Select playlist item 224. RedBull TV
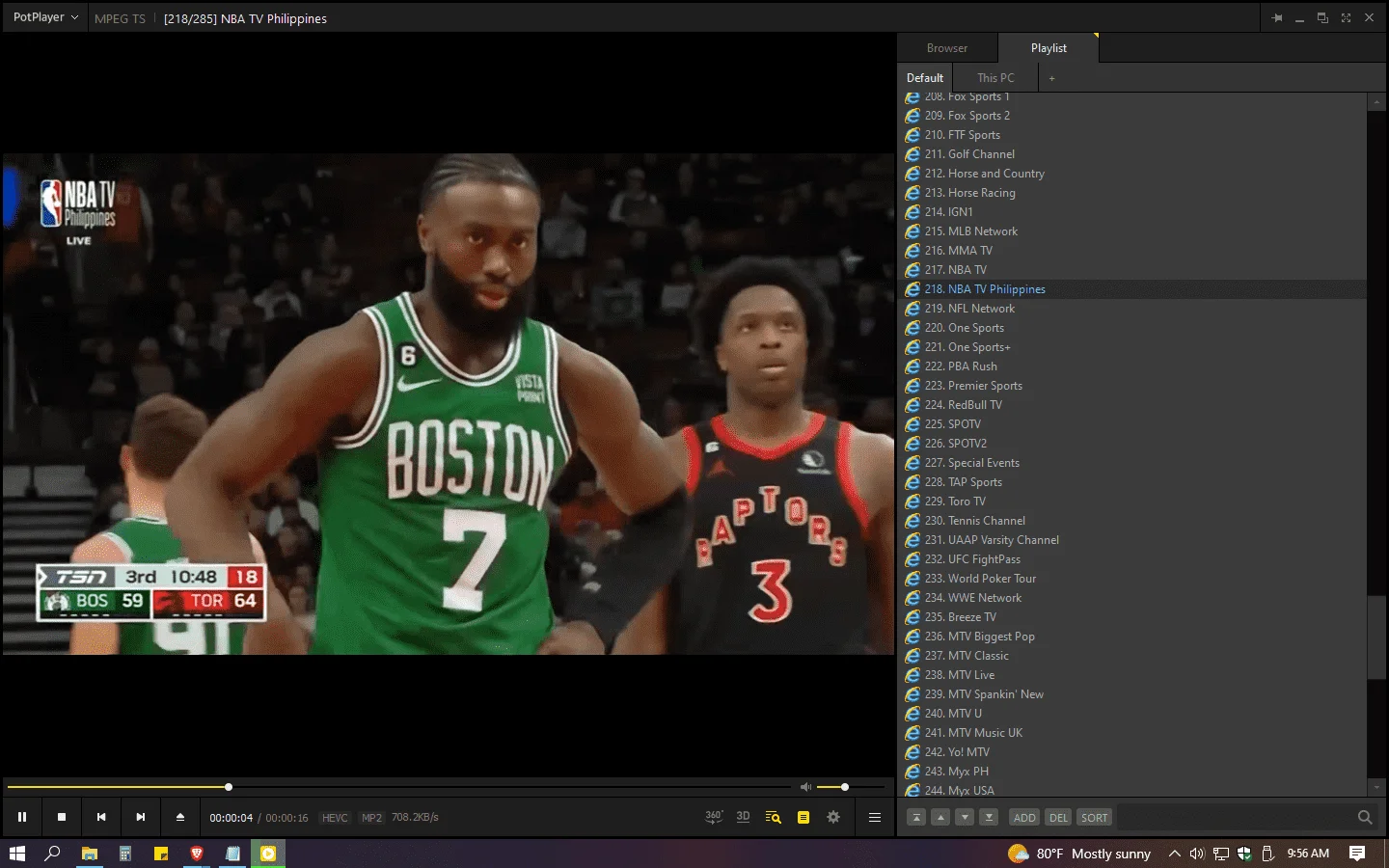 pos(1133,405)
